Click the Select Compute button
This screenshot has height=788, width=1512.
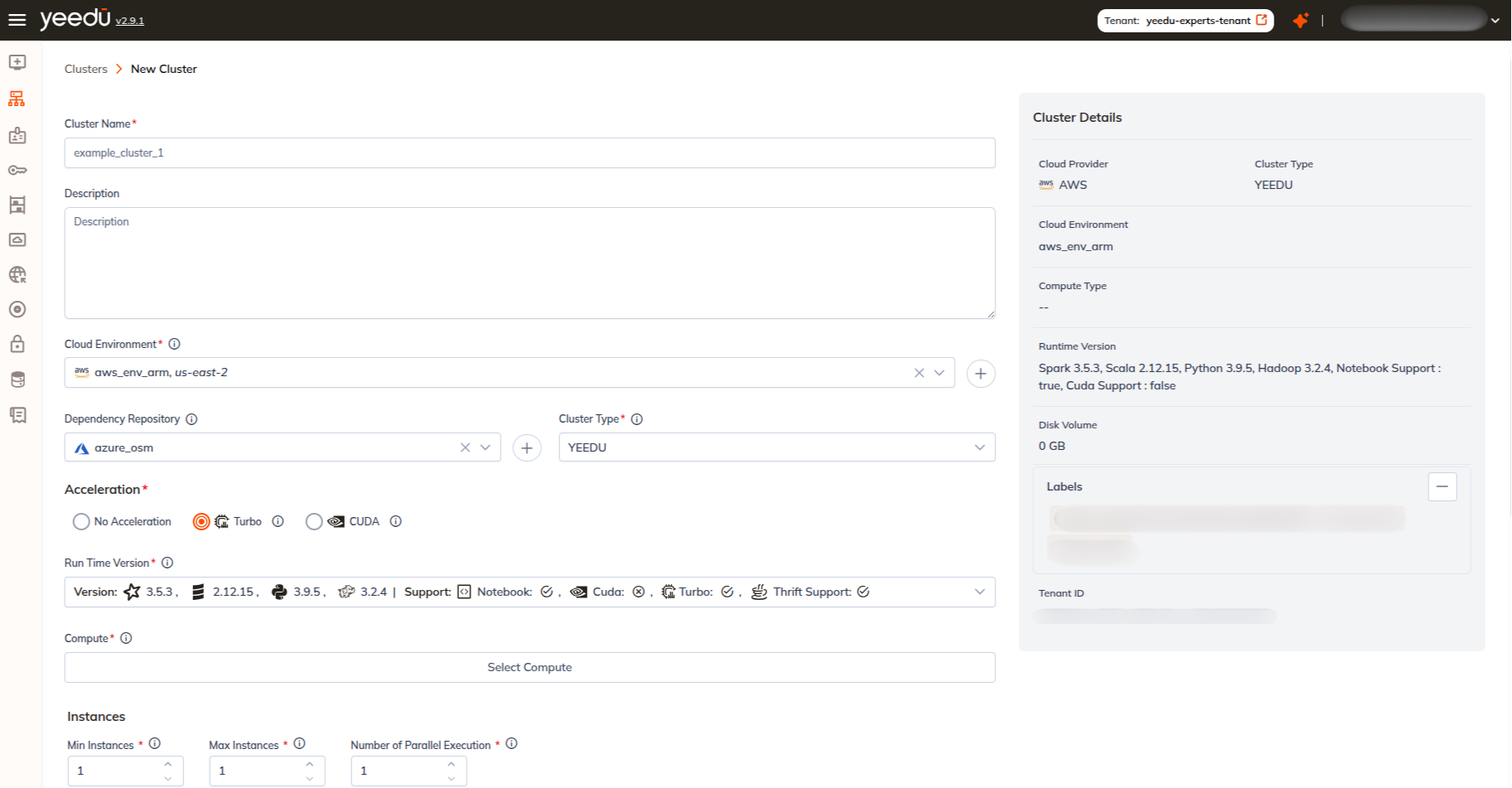click(x=529, y=667)
